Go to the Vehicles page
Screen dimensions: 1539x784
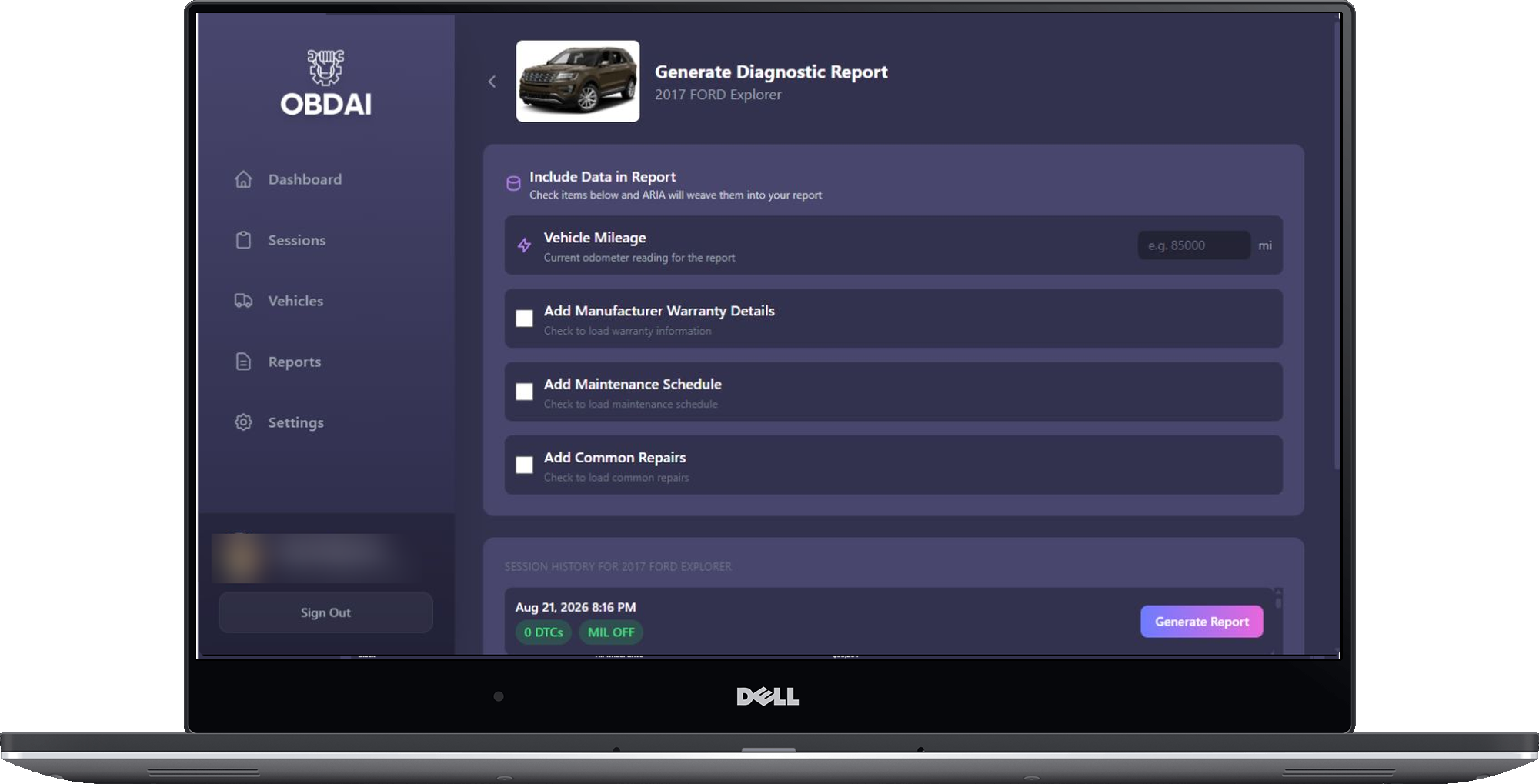coord(295,301)
